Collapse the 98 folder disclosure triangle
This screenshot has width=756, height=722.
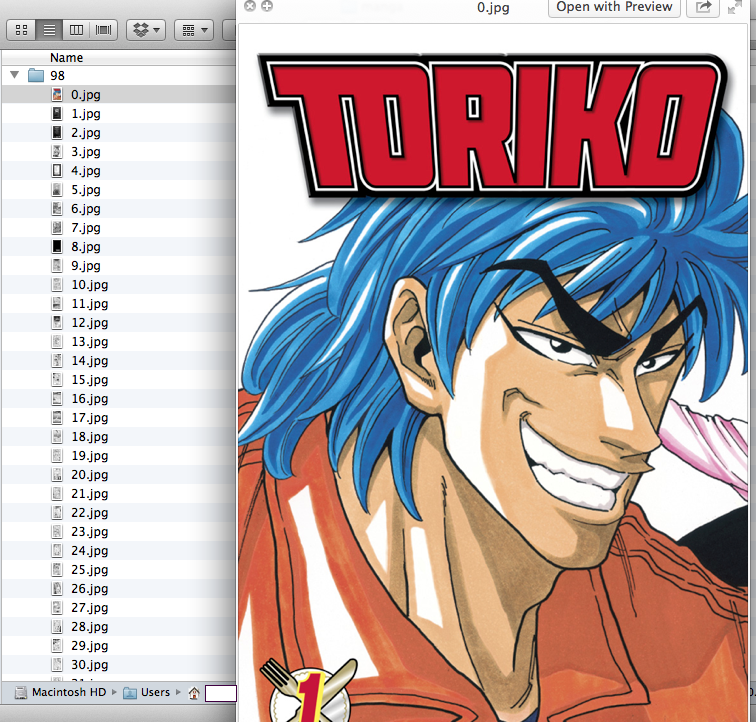click(x=14, y=75)
